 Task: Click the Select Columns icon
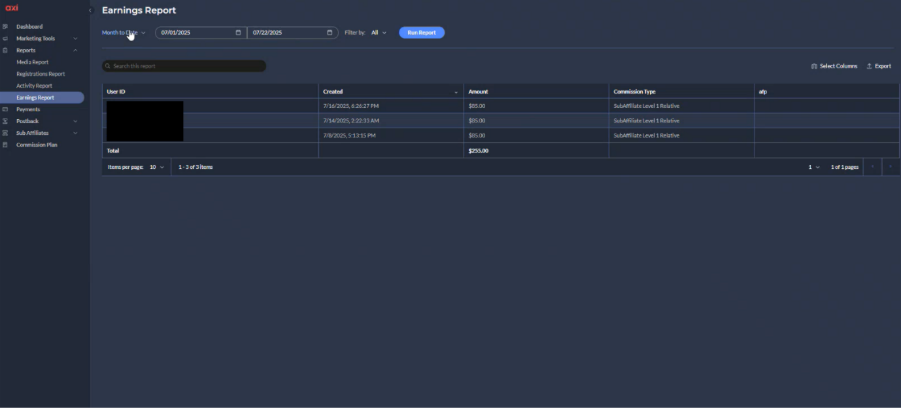pos(814,66)
